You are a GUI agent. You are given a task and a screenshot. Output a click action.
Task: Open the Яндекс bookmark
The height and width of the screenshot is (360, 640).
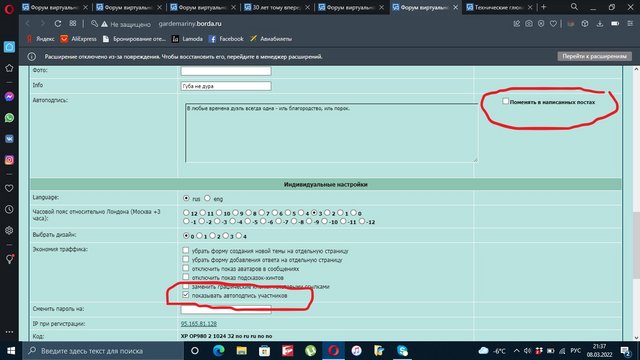(40, 39)
